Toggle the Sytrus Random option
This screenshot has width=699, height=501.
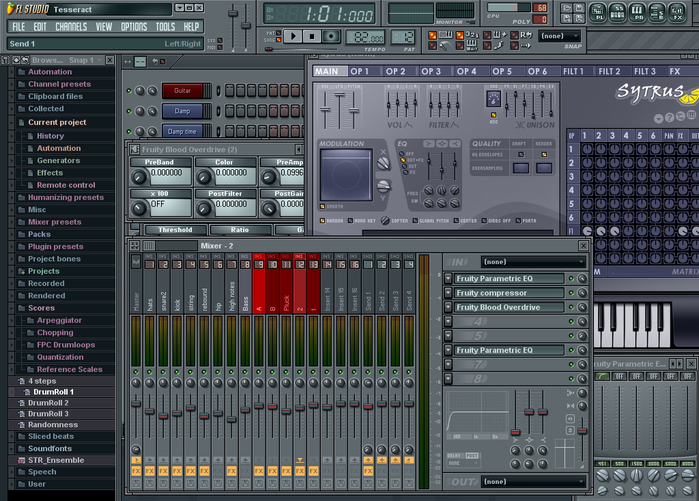tap(322, 221)
